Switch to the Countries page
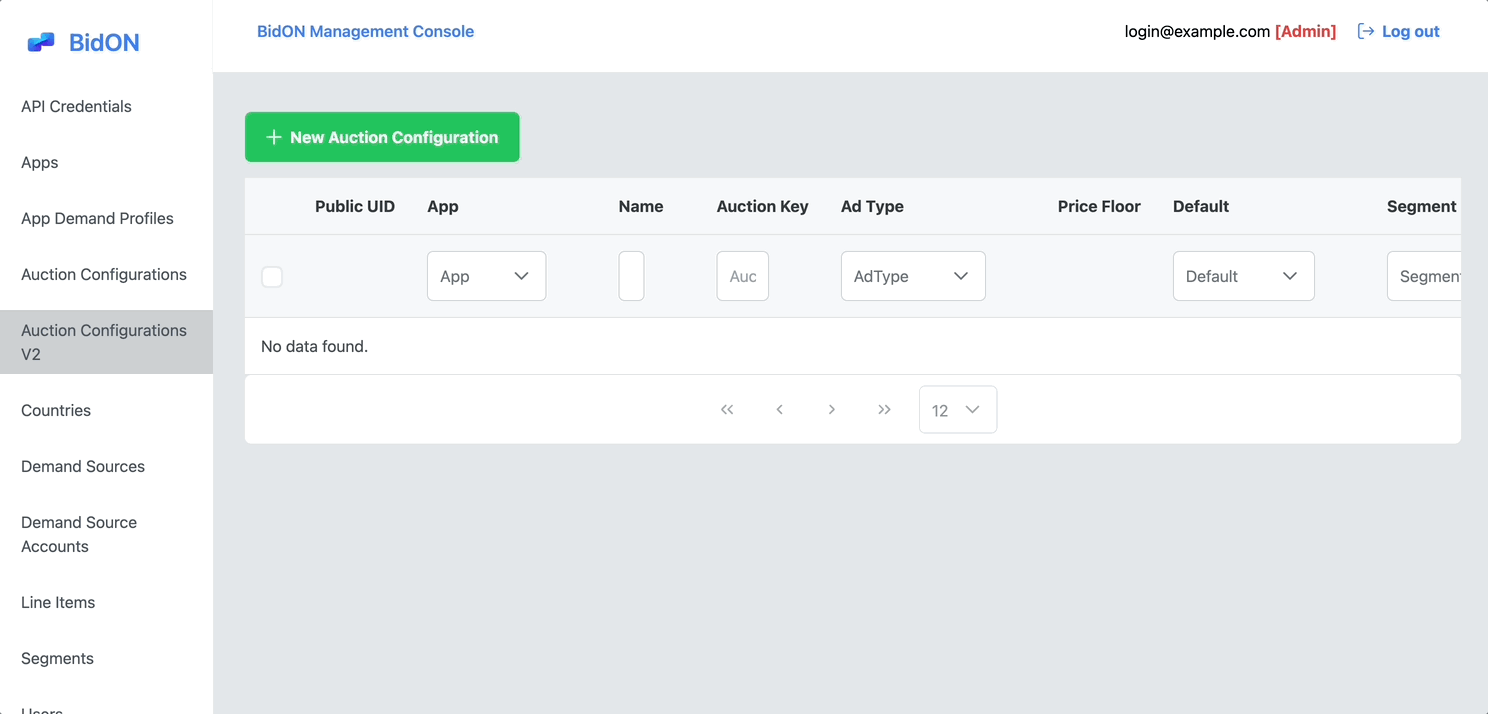The image size is (1488, 714). pyautogui.click(x=55, y=410)
